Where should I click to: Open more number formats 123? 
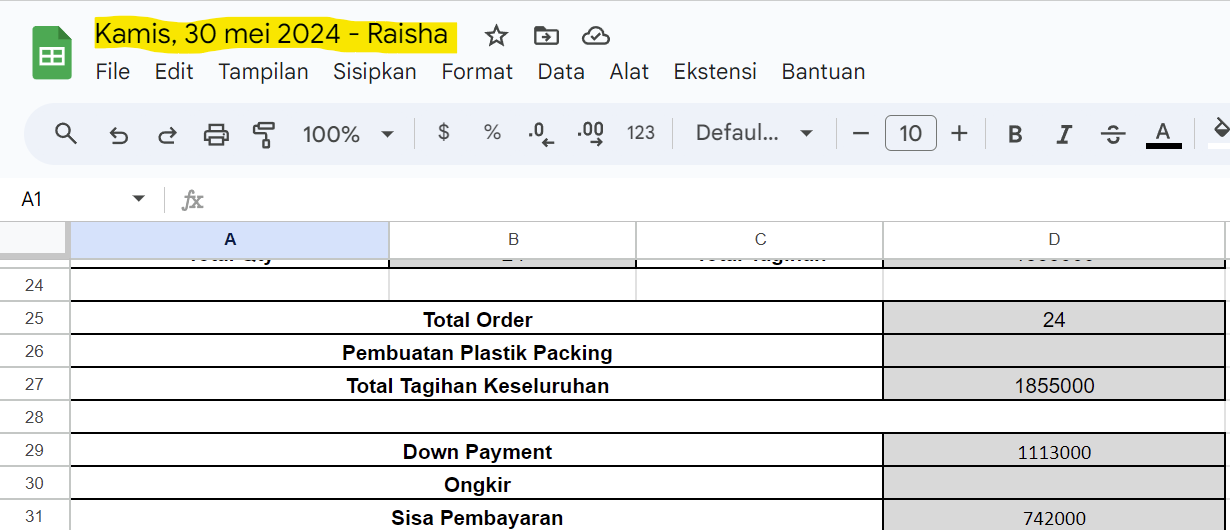coord(641,133)
